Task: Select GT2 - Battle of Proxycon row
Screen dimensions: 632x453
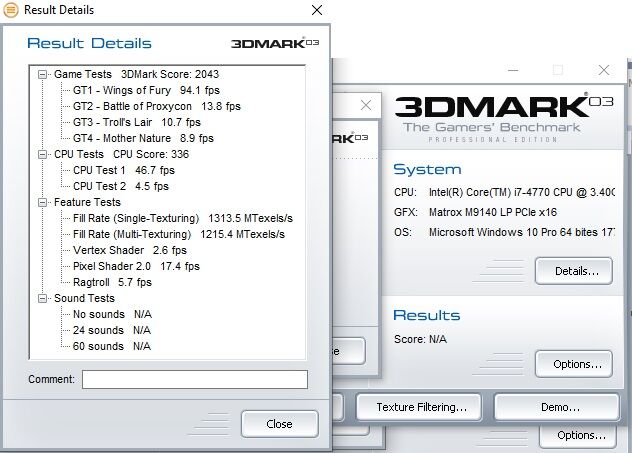Action: click(x=156, y=106)
